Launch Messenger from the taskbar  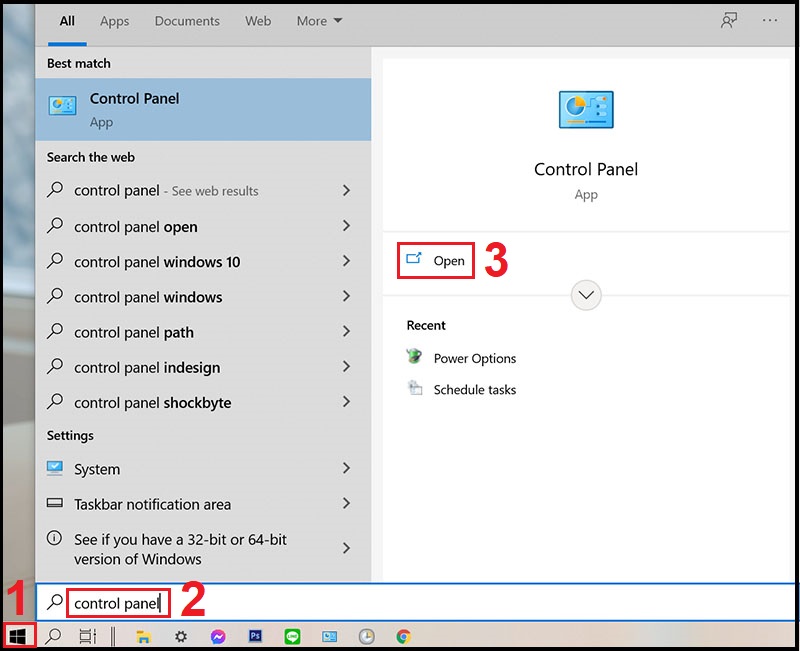click(x=218, y=636)
